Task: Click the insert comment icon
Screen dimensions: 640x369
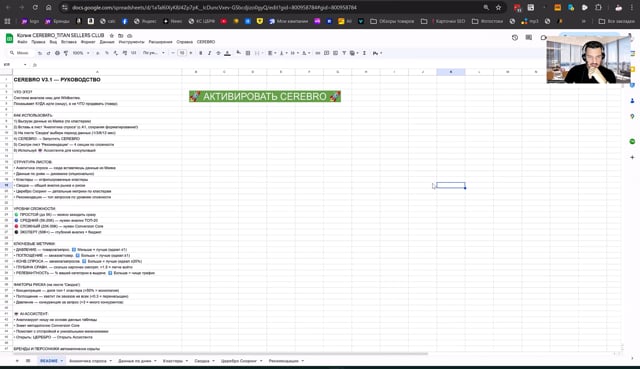Action: coord(327,53)
